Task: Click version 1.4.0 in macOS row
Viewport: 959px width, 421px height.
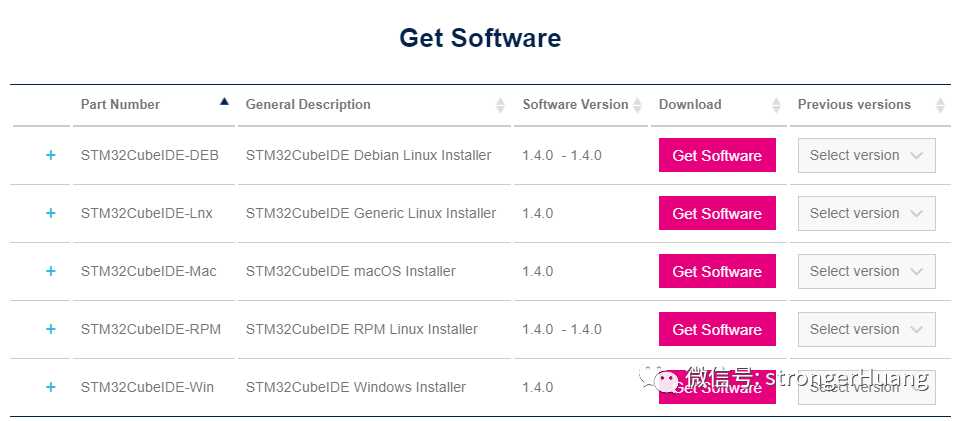Action: (538, 271)
